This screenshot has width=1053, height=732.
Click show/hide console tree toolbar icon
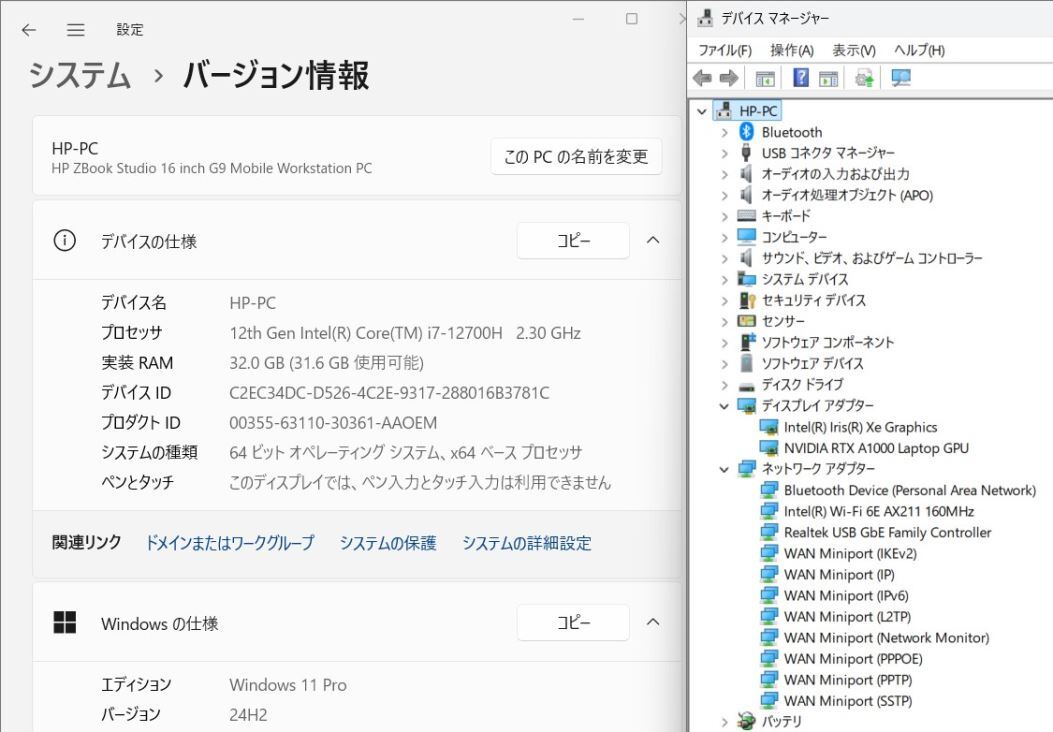click(x=765, y=78)
